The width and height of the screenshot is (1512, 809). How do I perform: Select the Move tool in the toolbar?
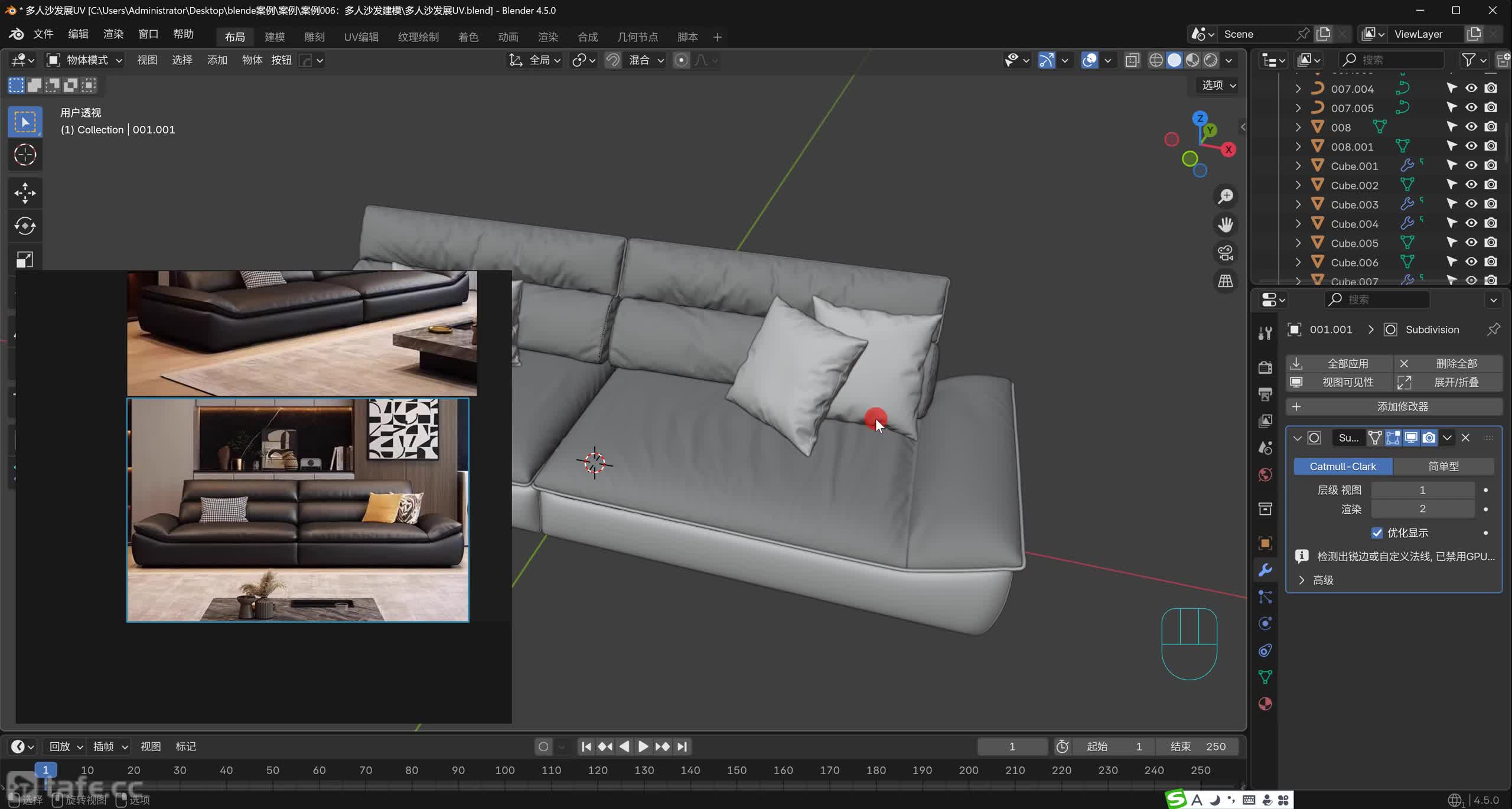click(25, 193)
